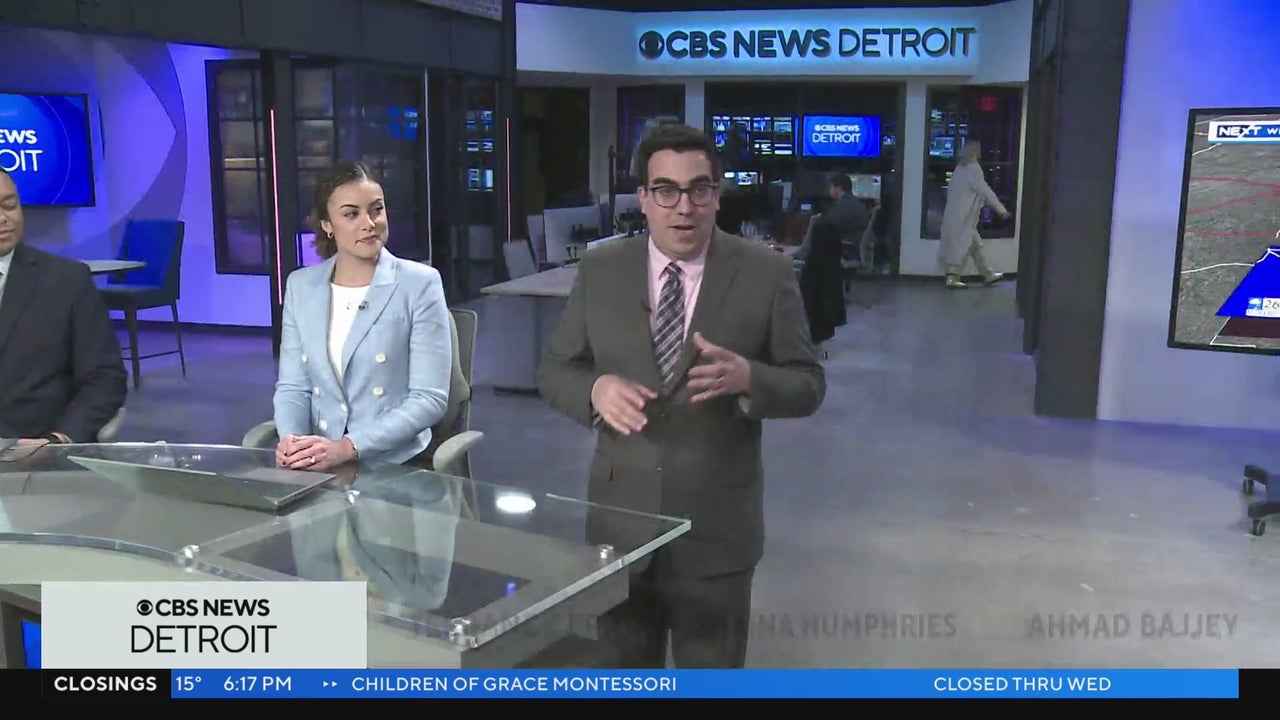Open the Children of Grace Montessori closing entry
The width and height of the screenshot is (1280, 720).
pyautogui.click(x=513, y=684)
